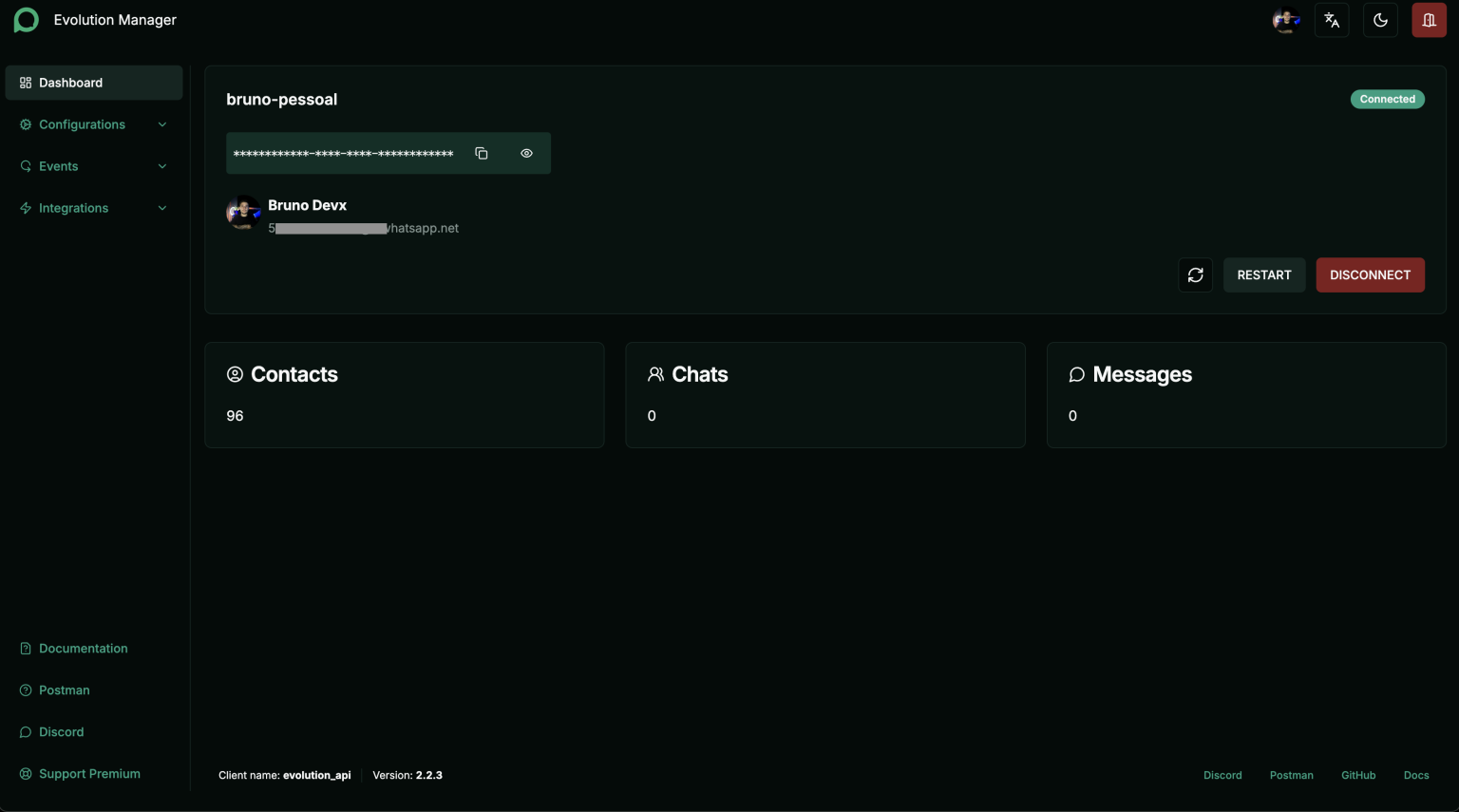Image resolution: width=1459 pixels, height=812 pixels.
Task: Click the red logout icon
Action: coord(1429,19)
